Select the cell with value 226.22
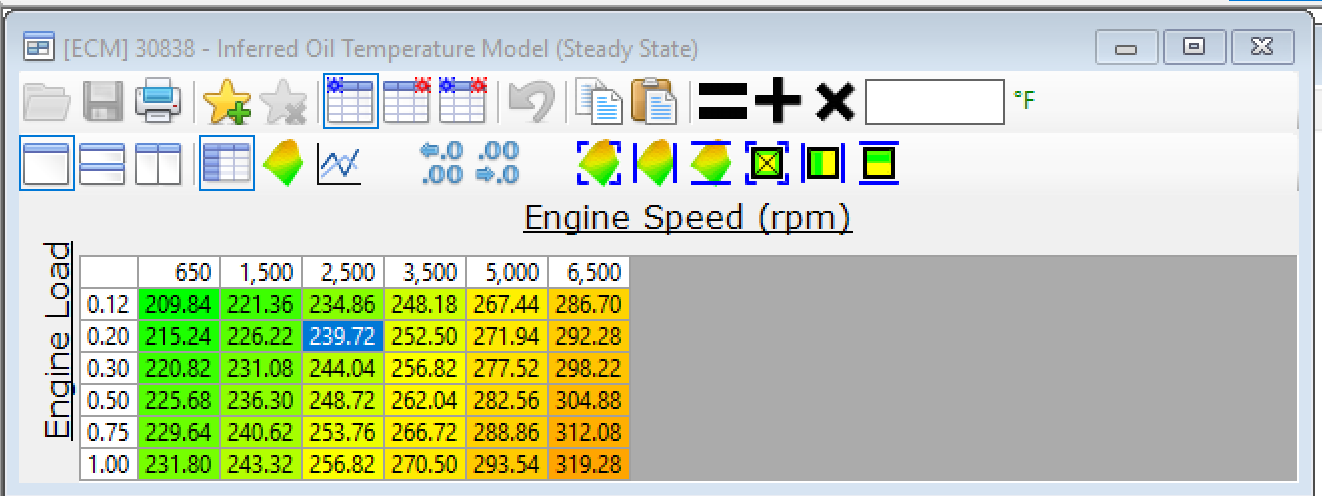1322x496 pixels. tap(261, 336)
